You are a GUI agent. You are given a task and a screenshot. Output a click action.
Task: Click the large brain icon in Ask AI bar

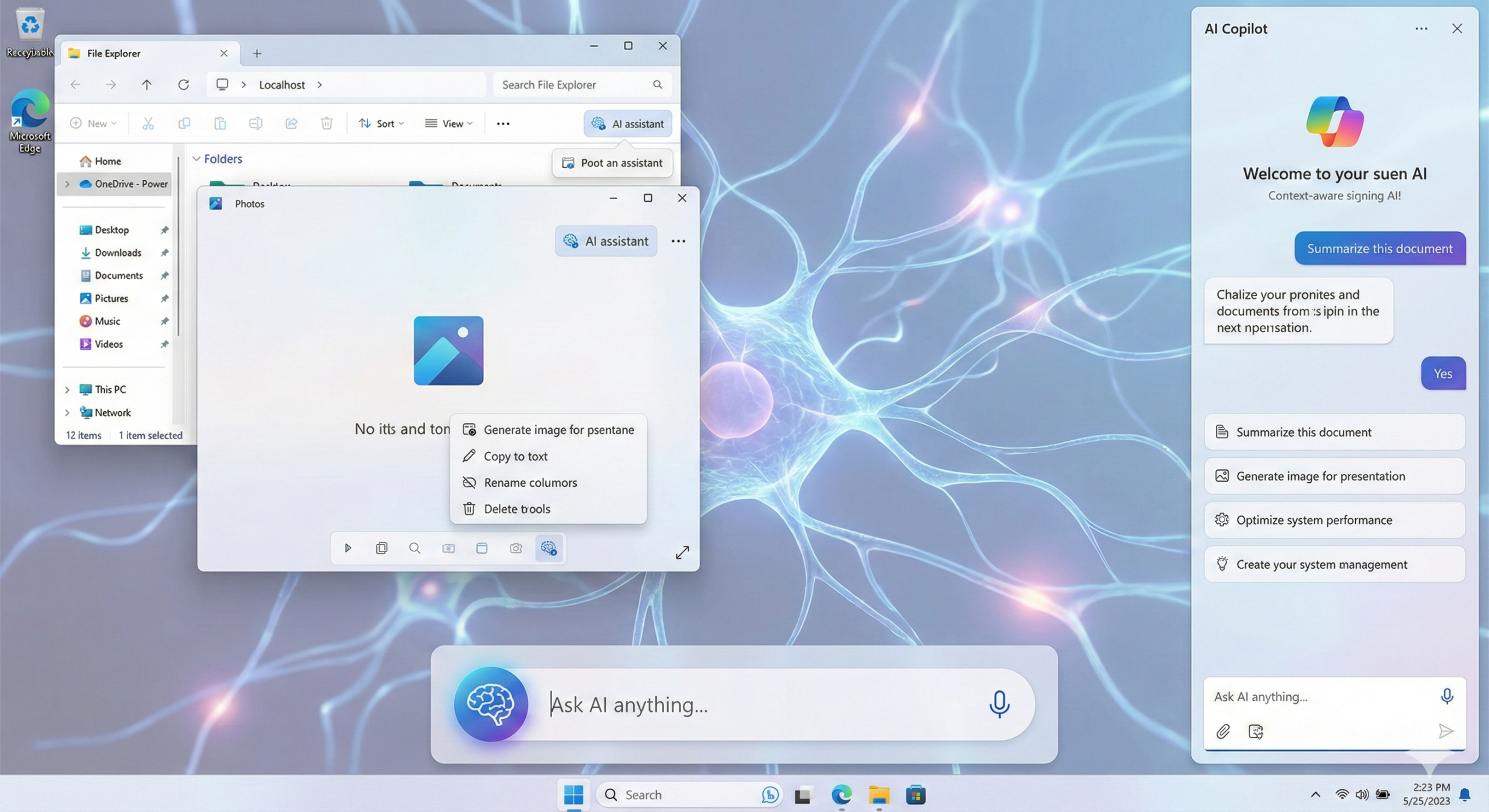(x=490, y=704)
